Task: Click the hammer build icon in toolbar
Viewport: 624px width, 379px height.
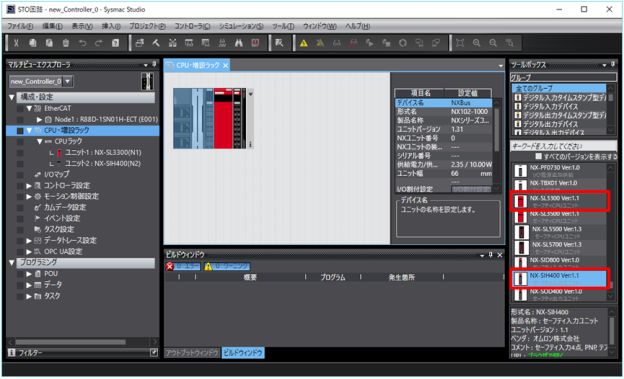Action: (156, 43)
